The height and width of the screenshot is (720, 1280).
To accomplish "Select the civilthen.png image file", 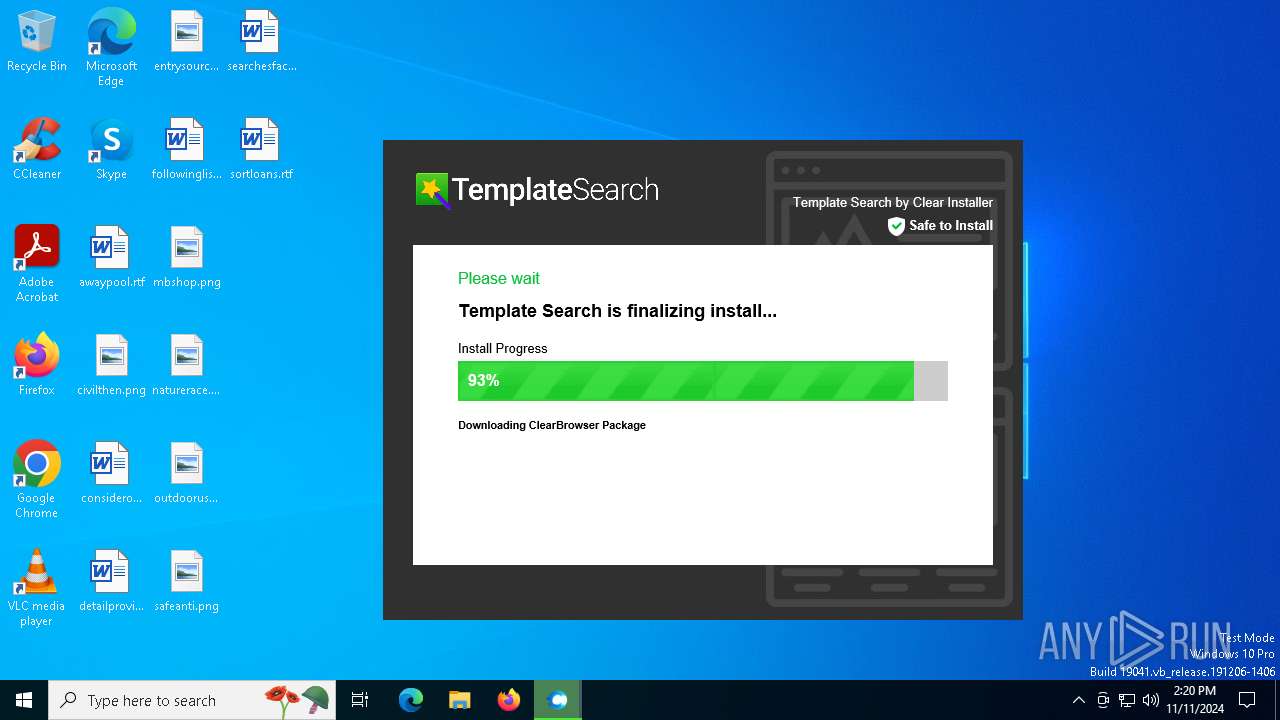I will coord(111,366).
